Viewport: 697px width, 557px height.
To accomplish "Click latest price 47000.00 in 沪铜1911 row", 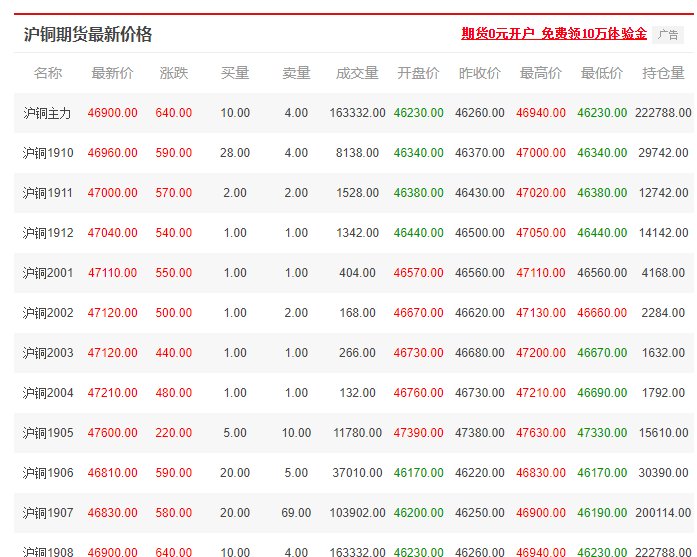I will point(112,193).
